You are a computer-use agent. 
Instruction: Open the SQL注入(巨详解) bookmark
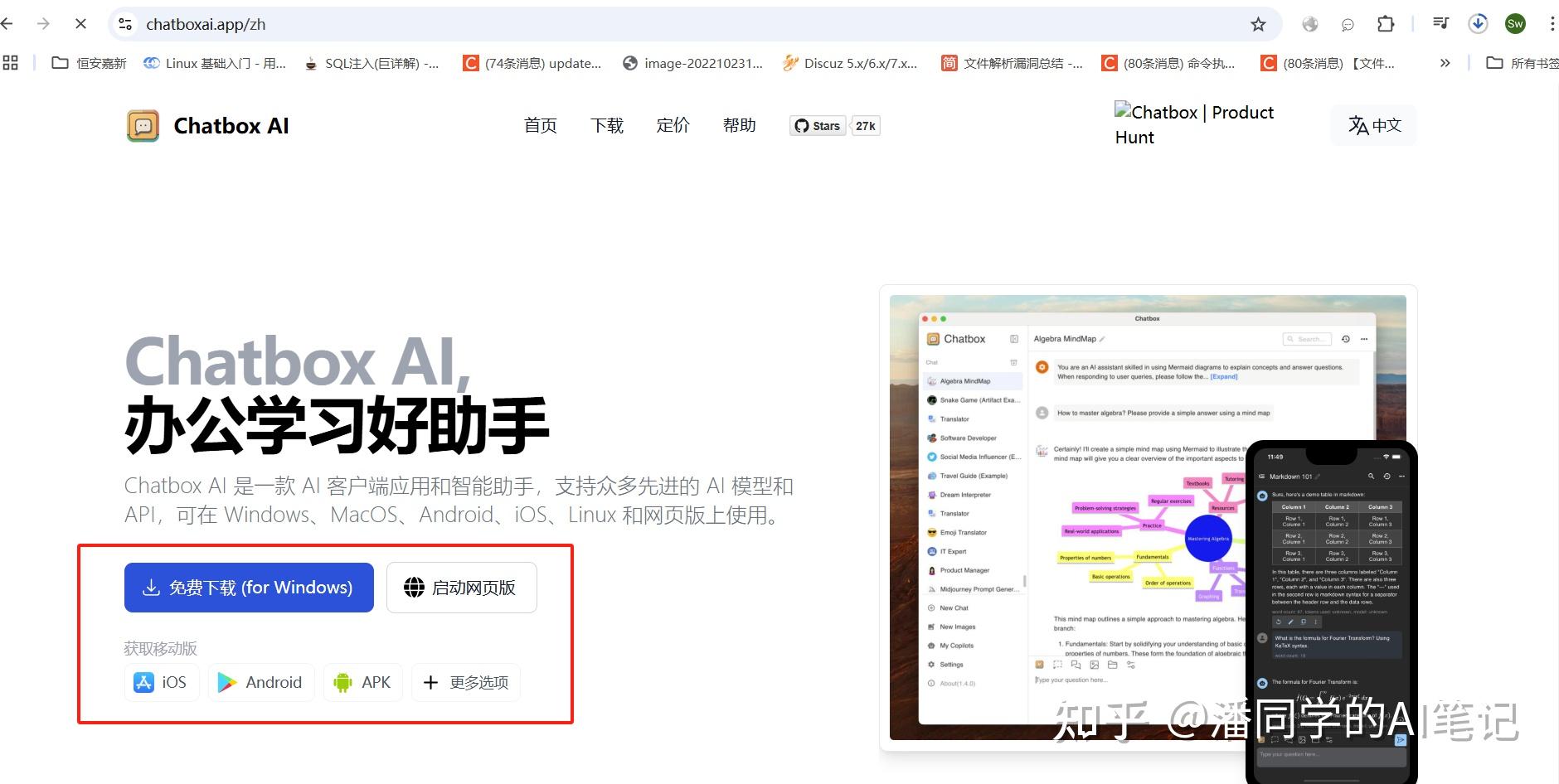point(371,63)
